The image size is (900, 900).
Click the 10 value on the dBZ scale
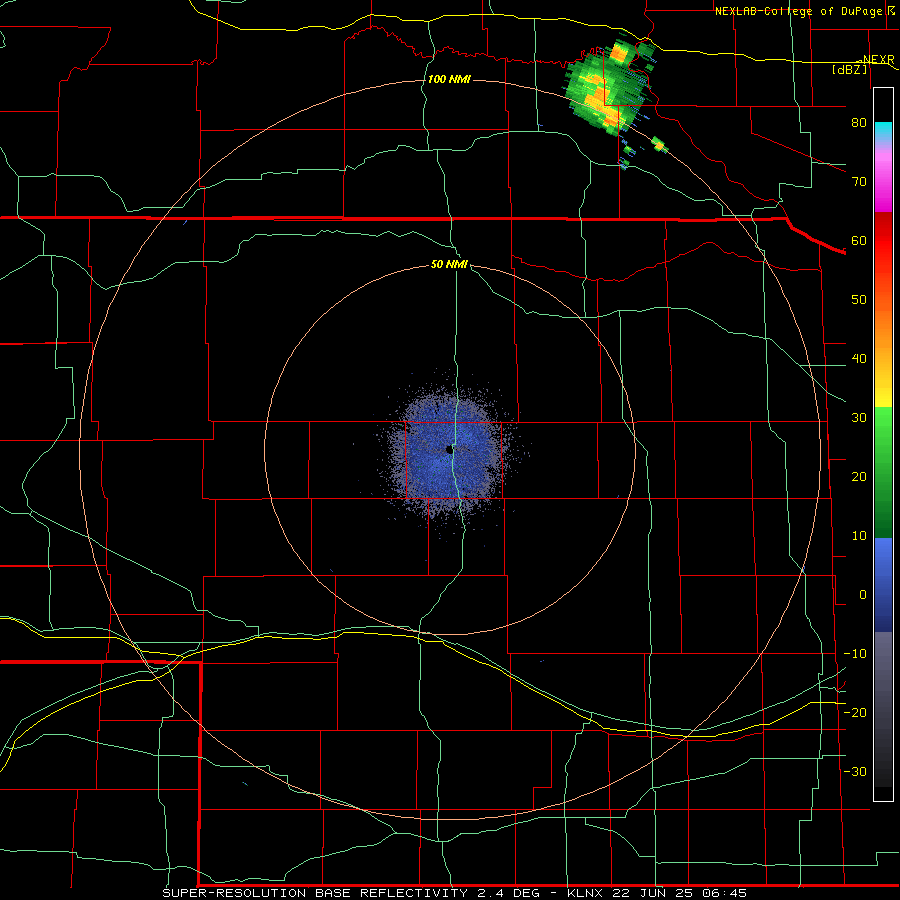pos(859,536)
